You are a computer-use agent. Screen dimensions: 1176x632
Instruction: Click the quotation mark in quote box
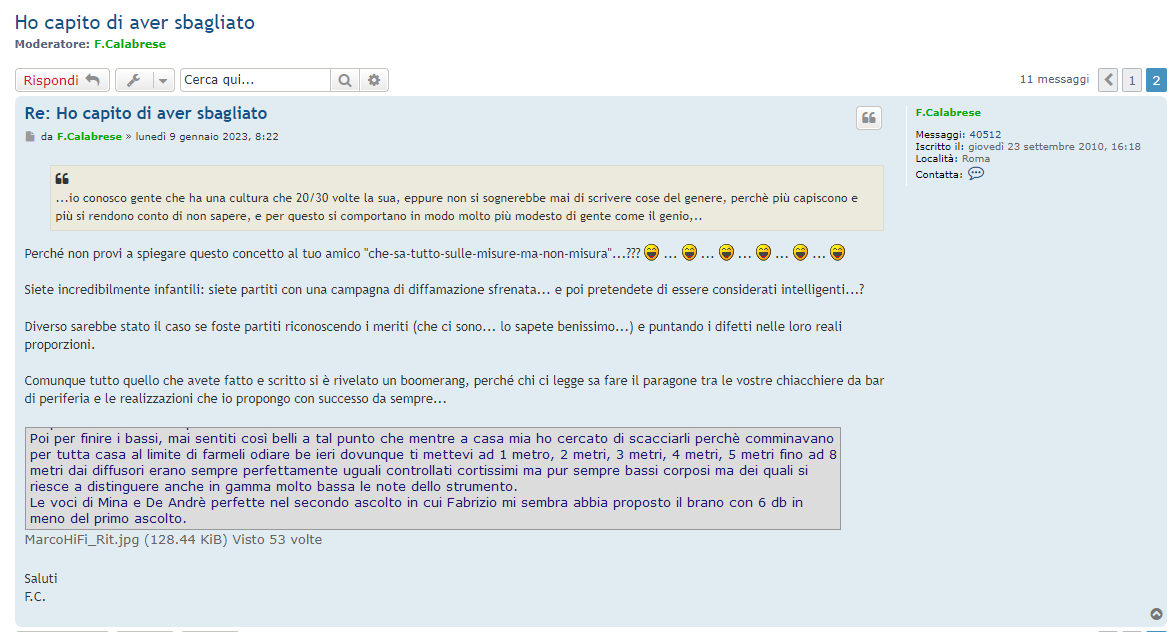[62, 178]
